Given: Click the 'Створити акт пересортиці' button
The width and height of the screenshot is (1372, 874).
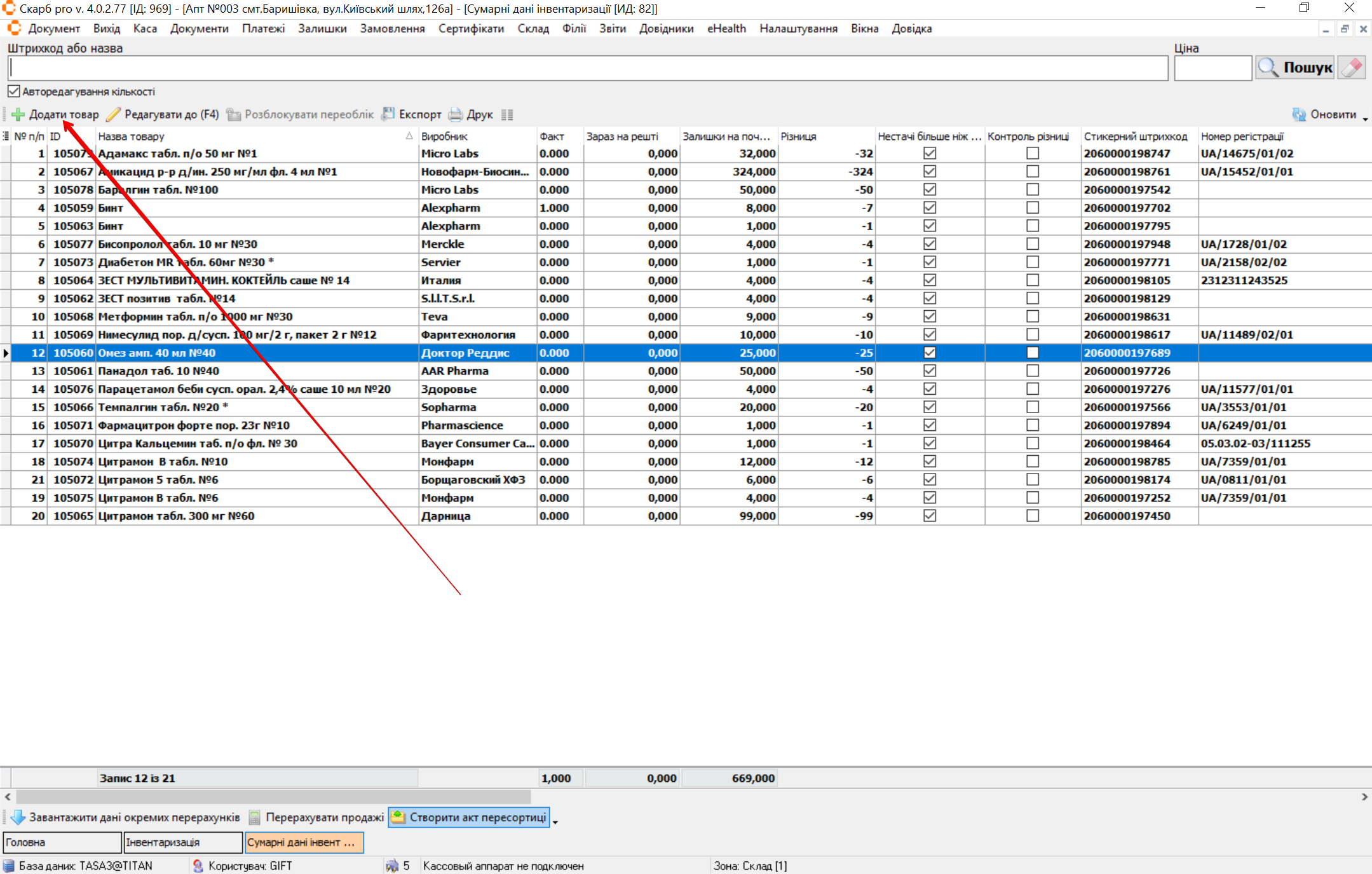Looking at the screenshot, I should coord(469,817).
